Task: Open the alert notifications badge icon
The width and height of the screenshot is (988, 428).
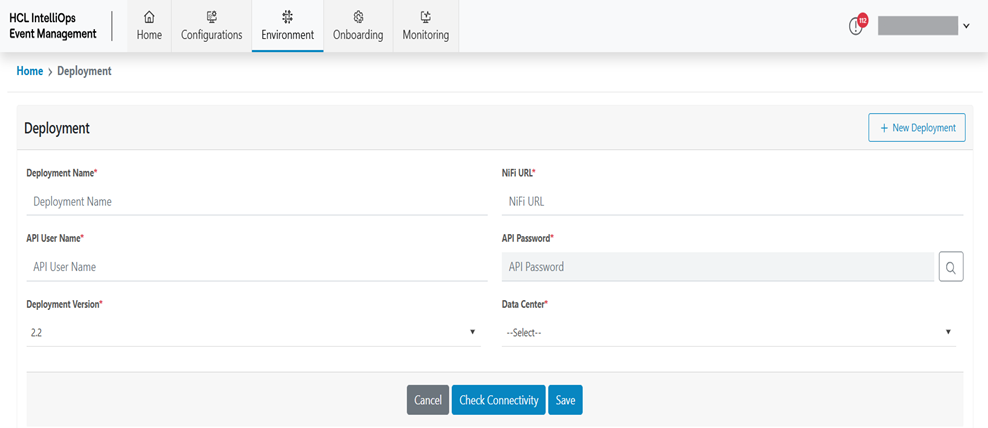Action: [857, 25]
